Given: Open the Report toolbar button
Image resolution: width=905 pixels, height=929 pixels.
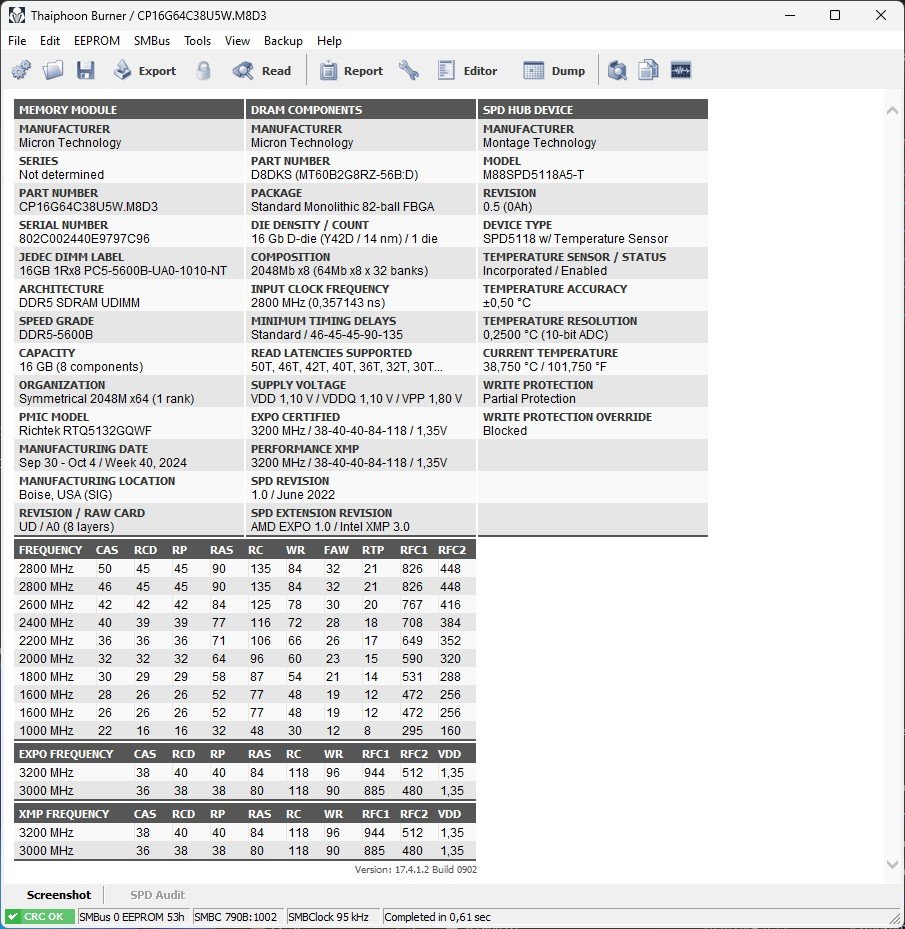Looking at the screenshot, I should coord(352,71).
